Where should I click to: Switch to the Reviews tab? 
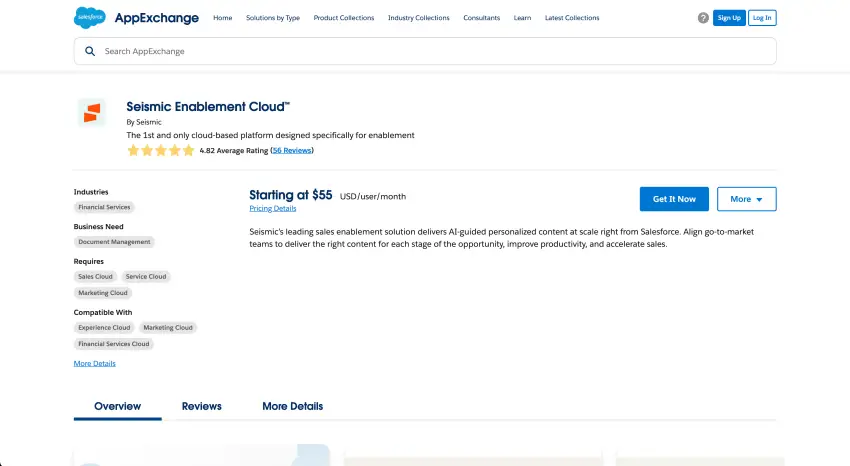201,407
